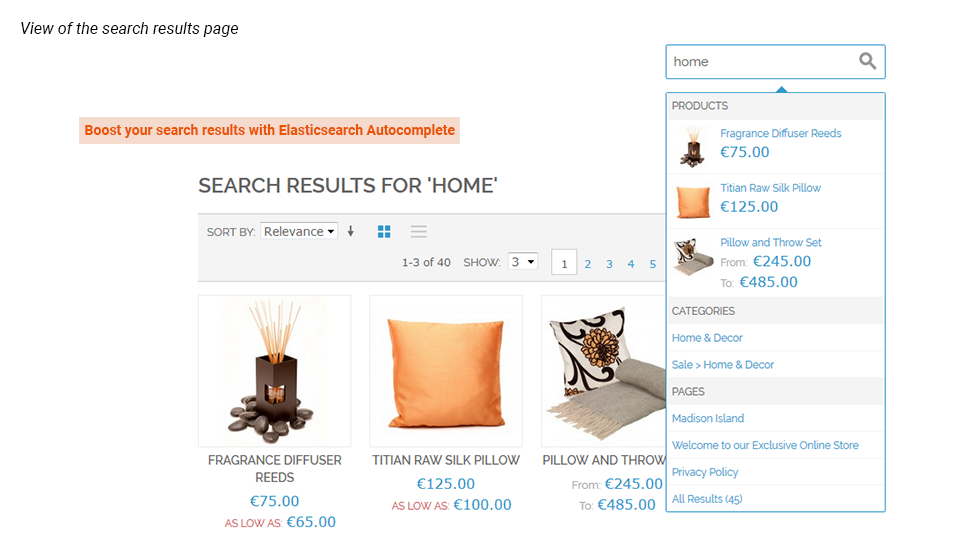Click Titian Raw Silk Pillow product image
Viewport: 960px width, 540px height.
[446, 371]
